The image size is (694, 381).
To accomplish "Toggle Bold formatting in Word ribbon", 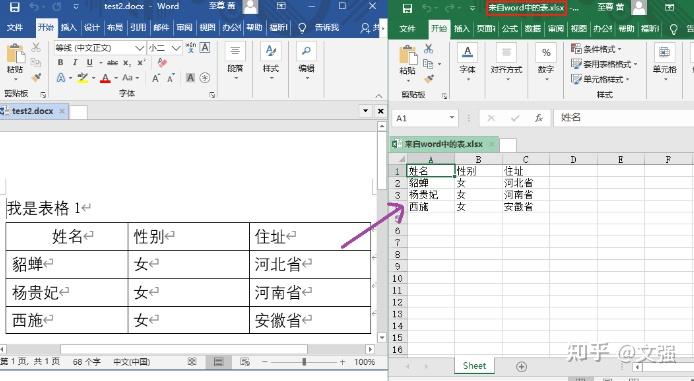I will pyautogui.click(x=61, y=63).
